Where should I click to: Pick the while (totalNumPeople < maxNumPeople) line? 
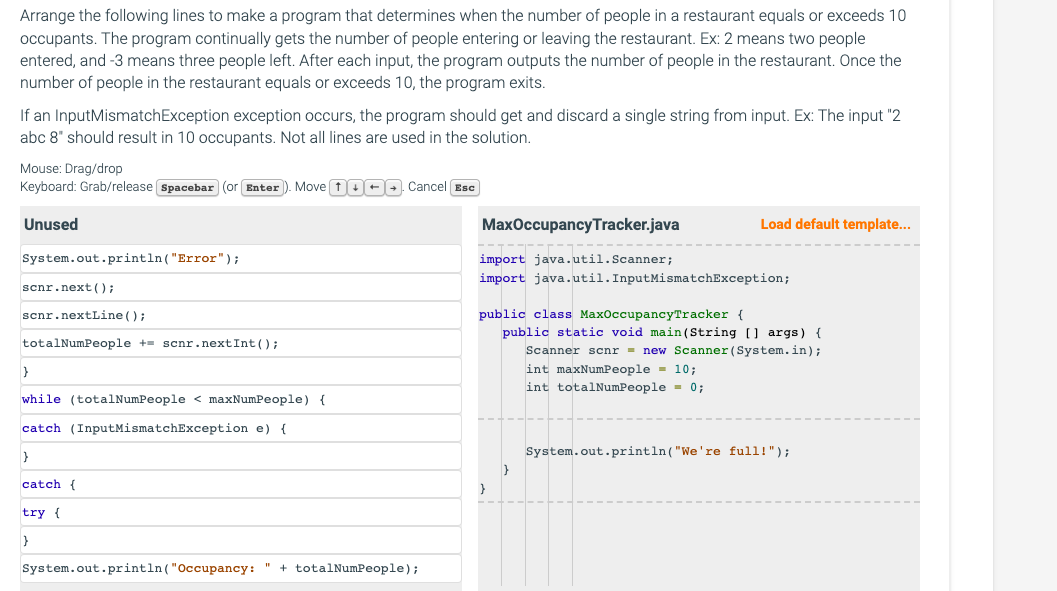click(x=241, y=400)
